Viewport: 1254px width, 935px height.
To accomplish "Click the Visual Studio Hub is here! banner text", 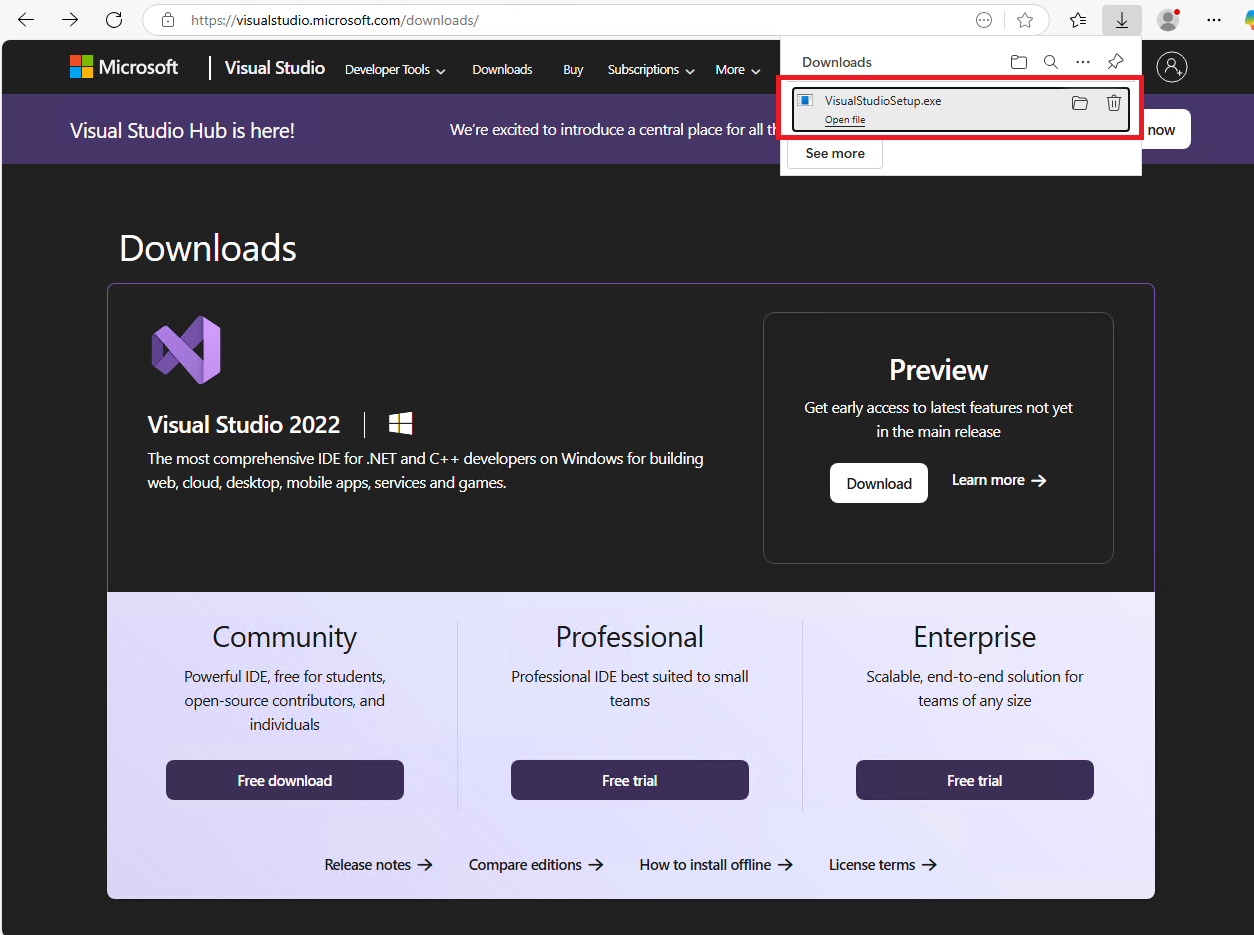I will click(x=182, y=130).
